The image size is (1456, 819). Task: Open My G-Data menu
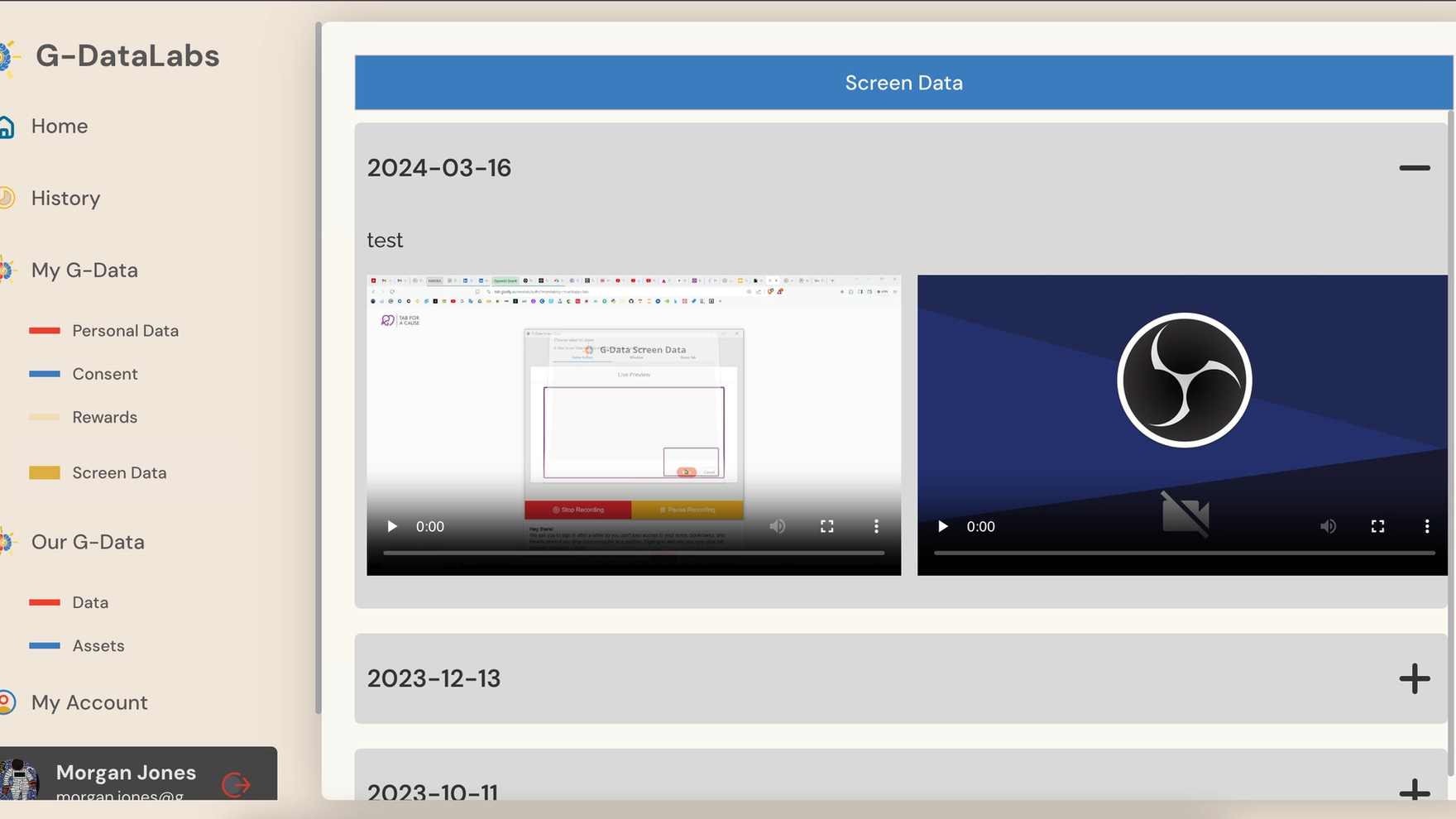click(x=84, y=270)
